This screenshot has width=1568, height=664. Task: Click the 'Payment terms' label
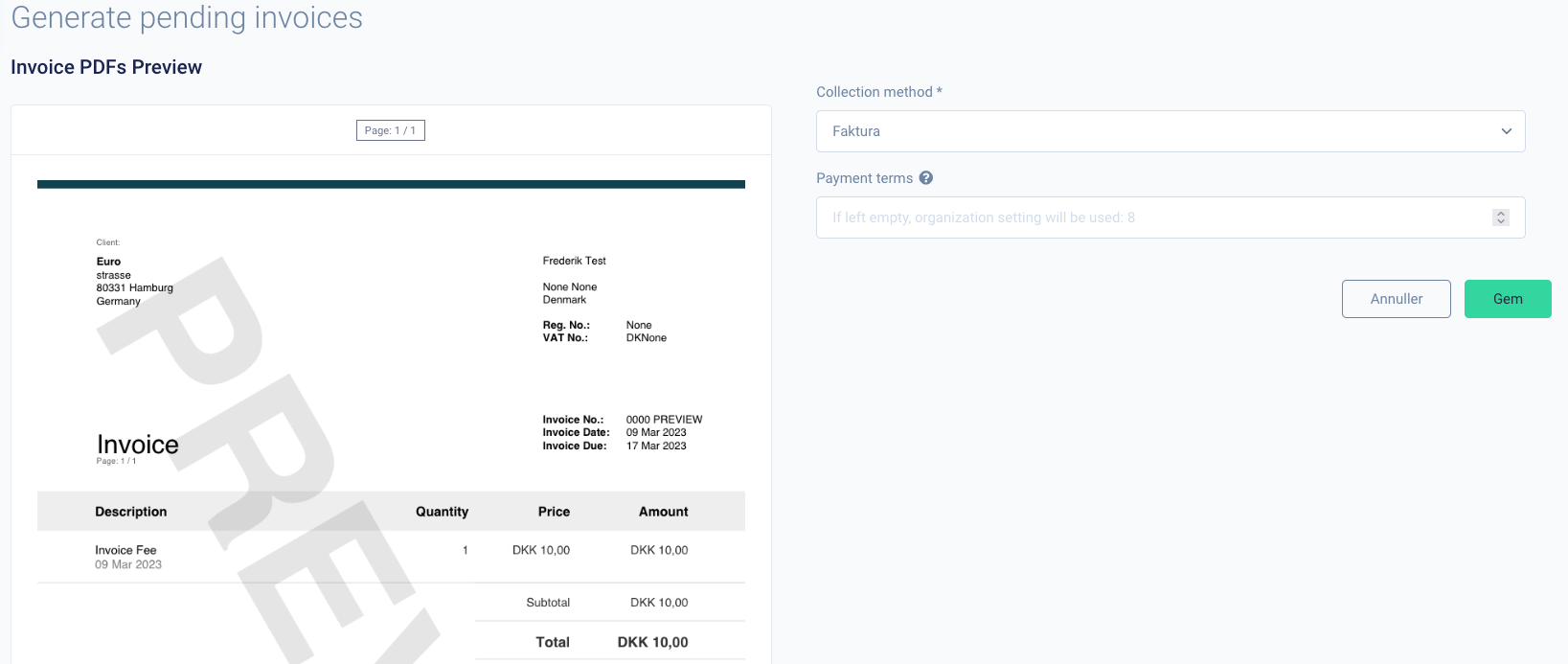pos(864,178)
